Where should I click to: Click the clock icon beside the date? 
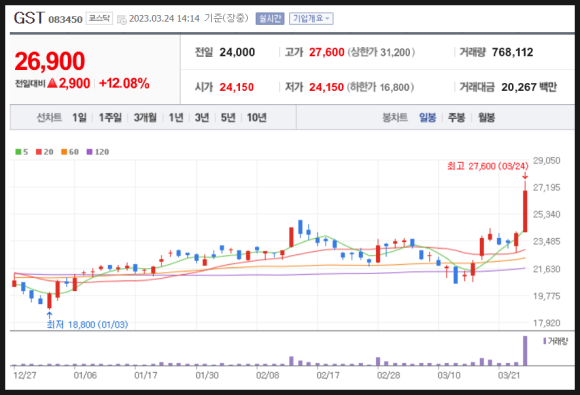click(122, 19)
